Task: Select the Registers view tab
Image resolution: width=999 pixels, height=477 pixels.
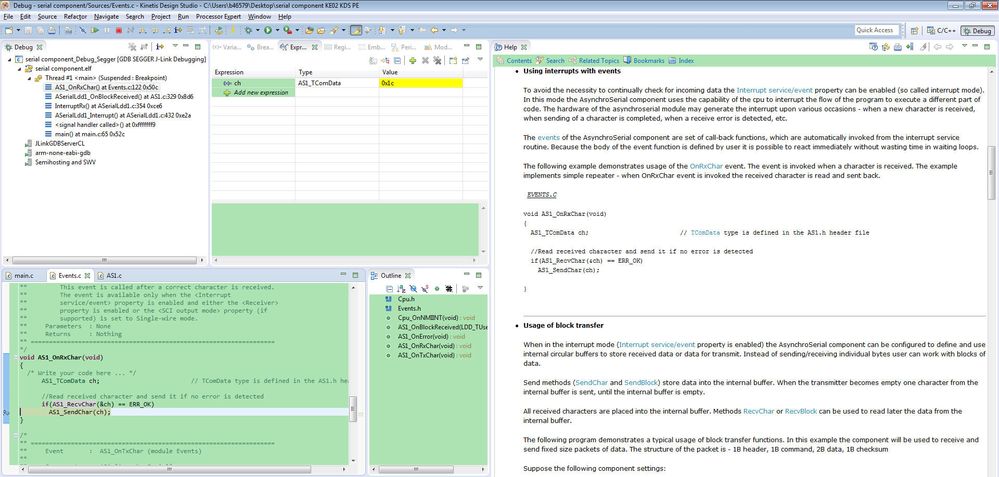Action: (338, 47)
